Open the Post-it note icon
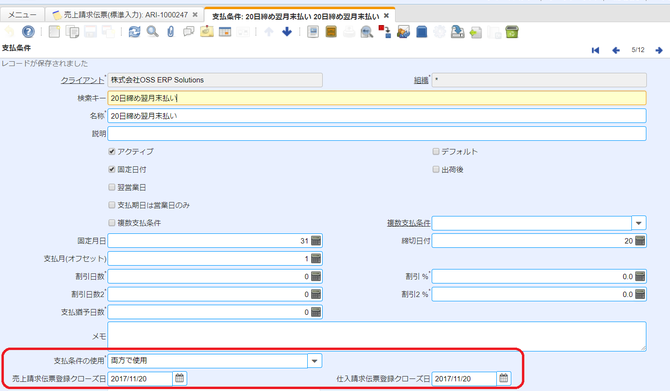 click(x=207, y=32)
